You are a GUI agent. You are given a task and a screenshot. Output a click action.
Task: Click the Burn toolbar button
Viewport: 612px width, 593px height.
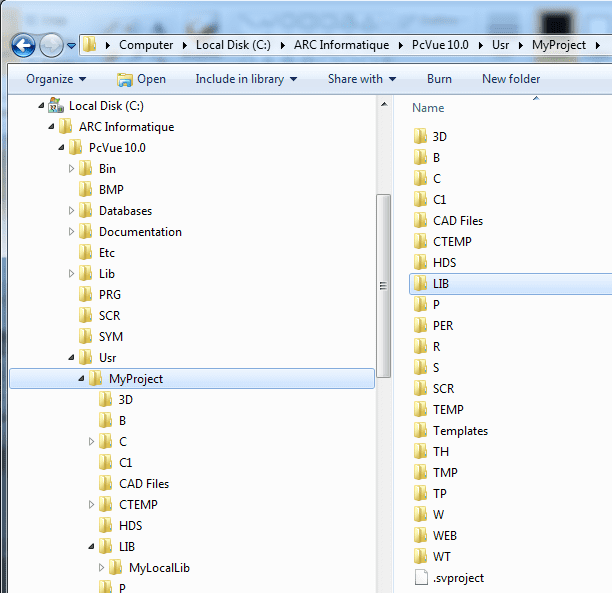[439, 79]
